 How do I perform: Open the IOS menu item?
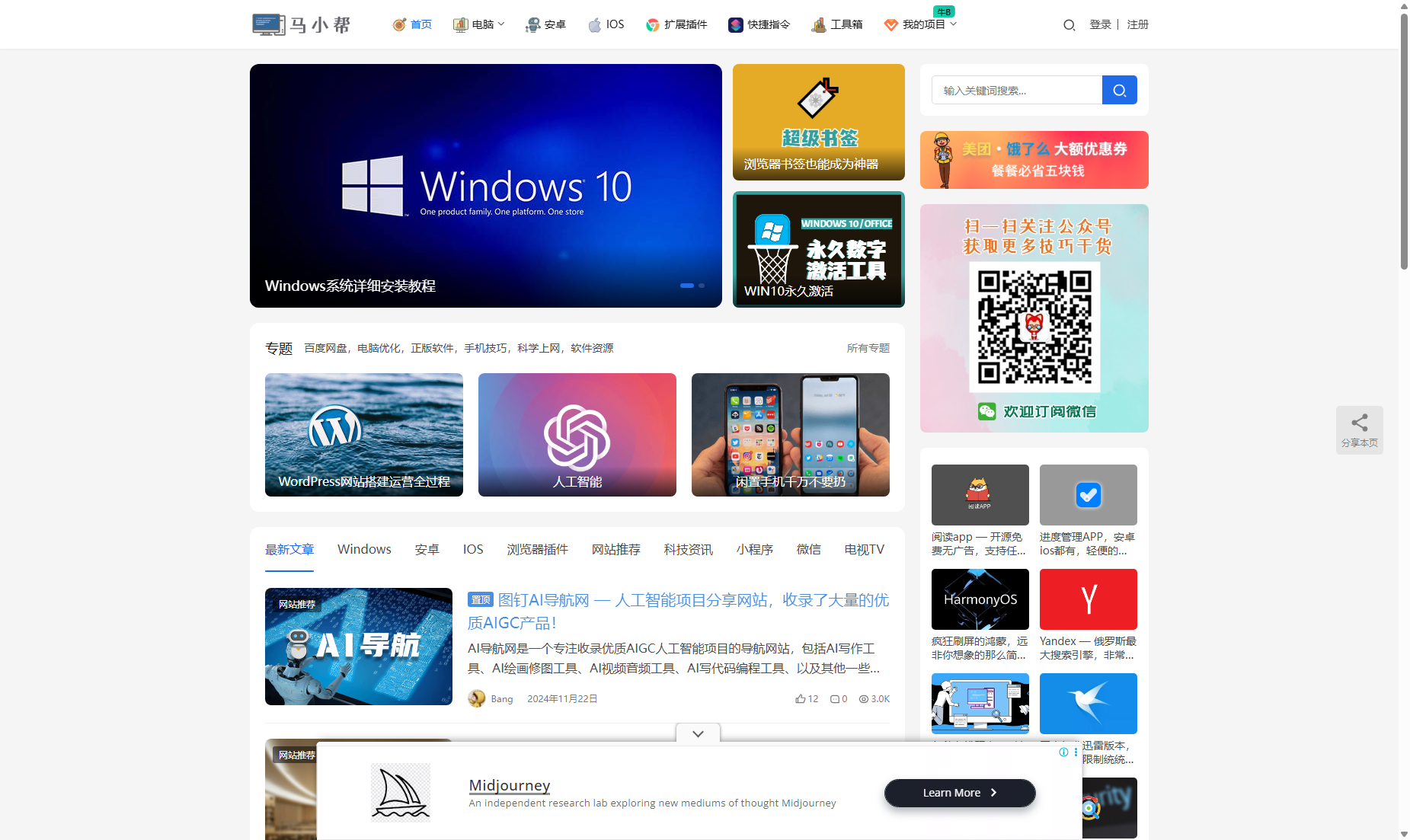[606, 24]
